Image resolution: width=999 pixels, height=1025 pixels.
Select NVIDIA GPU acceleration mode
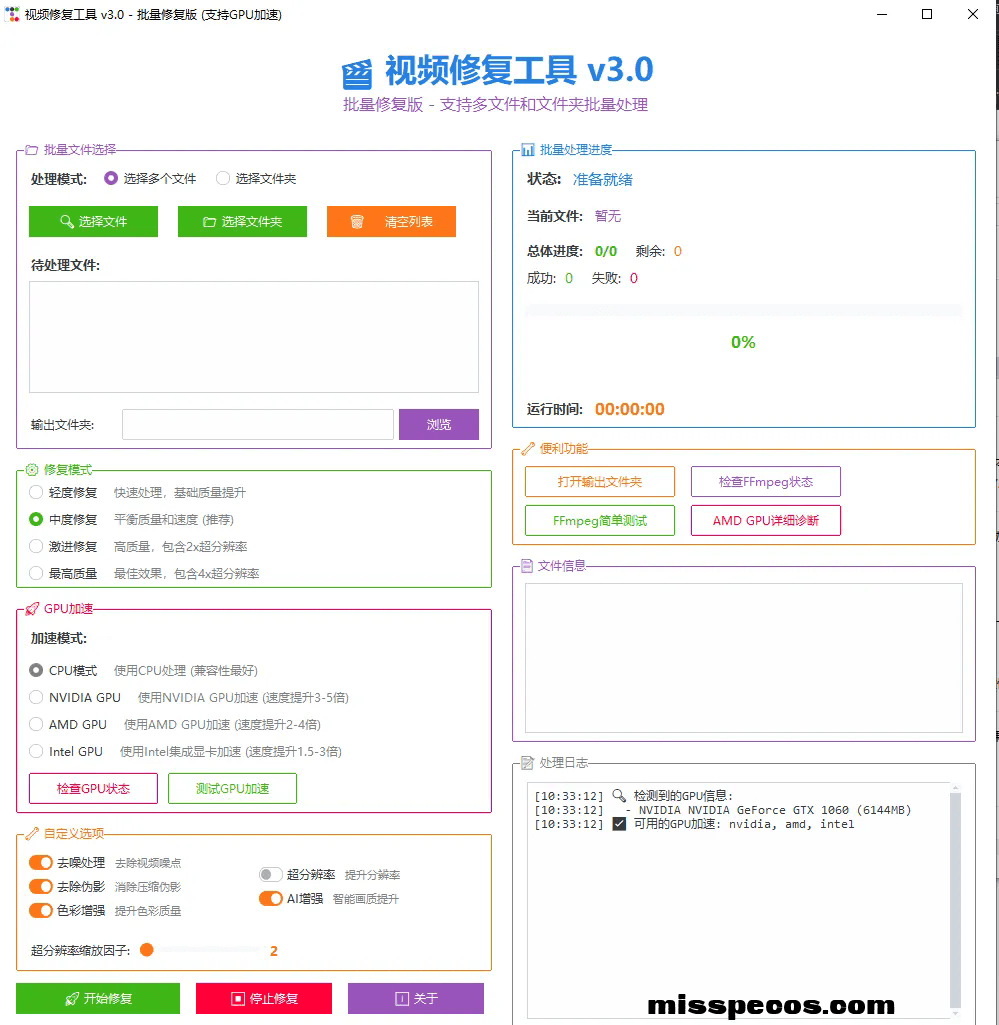[x=37, y=697]
